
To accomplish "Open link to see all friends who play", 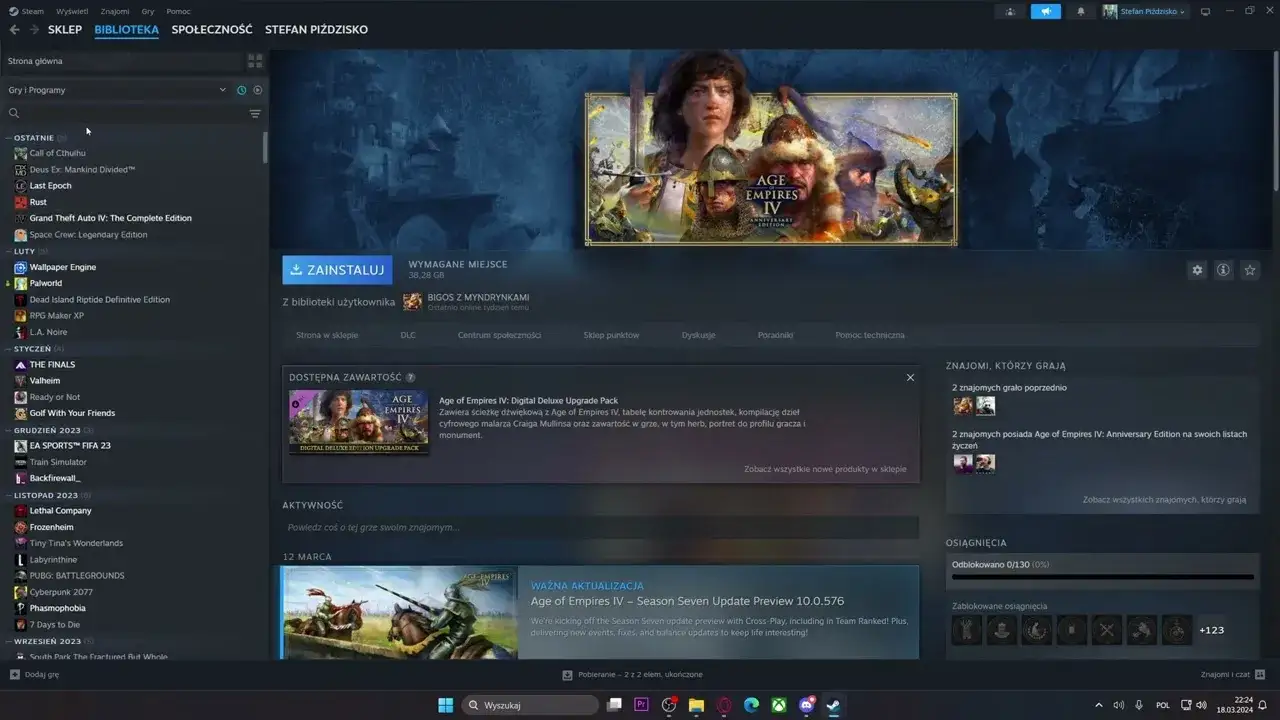I will [x=1164, y=498].
